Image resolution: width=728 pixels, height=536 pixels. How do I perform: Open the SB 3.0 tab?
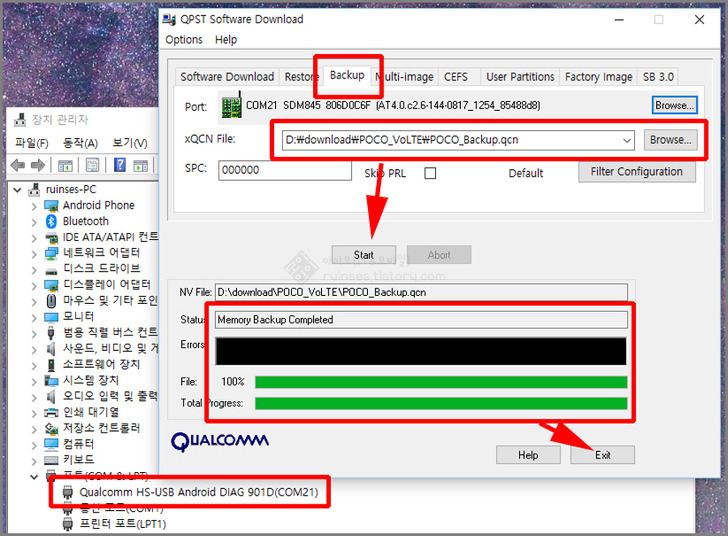tap(658, 77)
